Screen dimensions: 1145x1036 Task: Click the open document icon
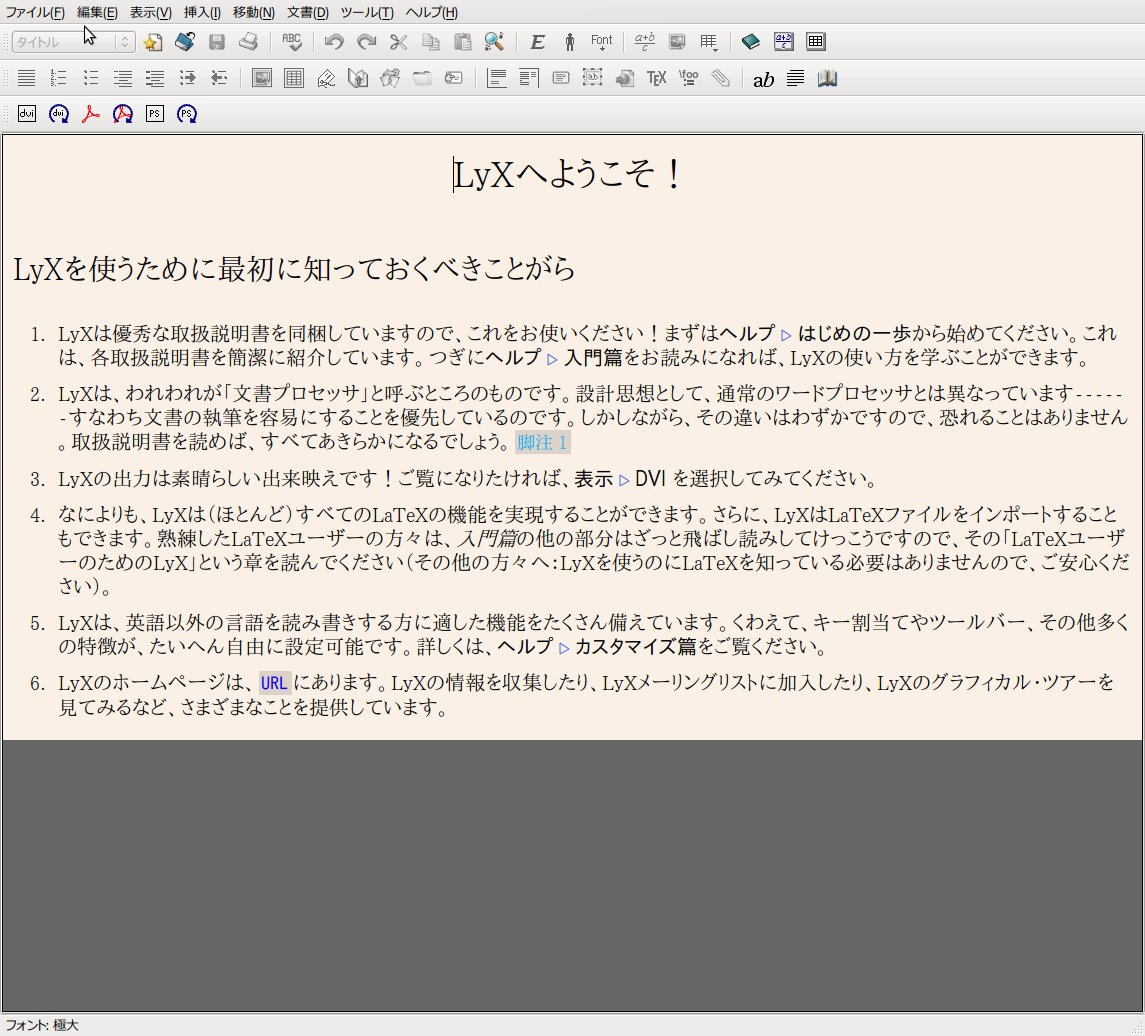point(185,42)
